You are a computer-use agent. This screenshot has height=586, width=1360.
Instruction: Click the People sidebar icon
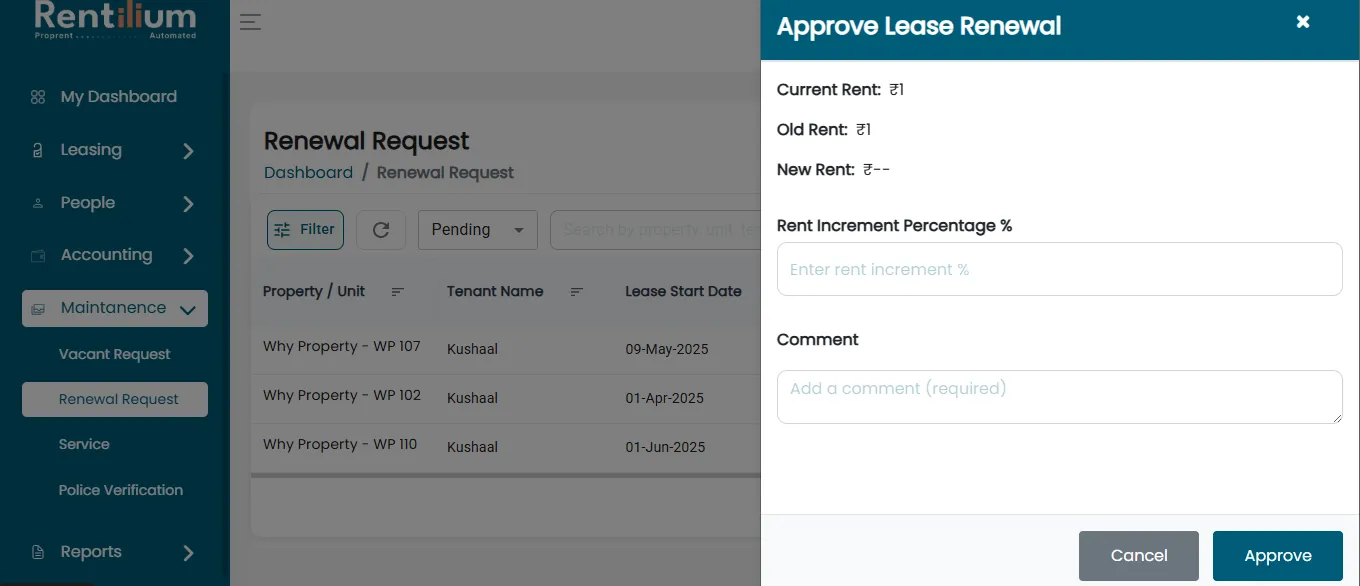tap(38, 203)
